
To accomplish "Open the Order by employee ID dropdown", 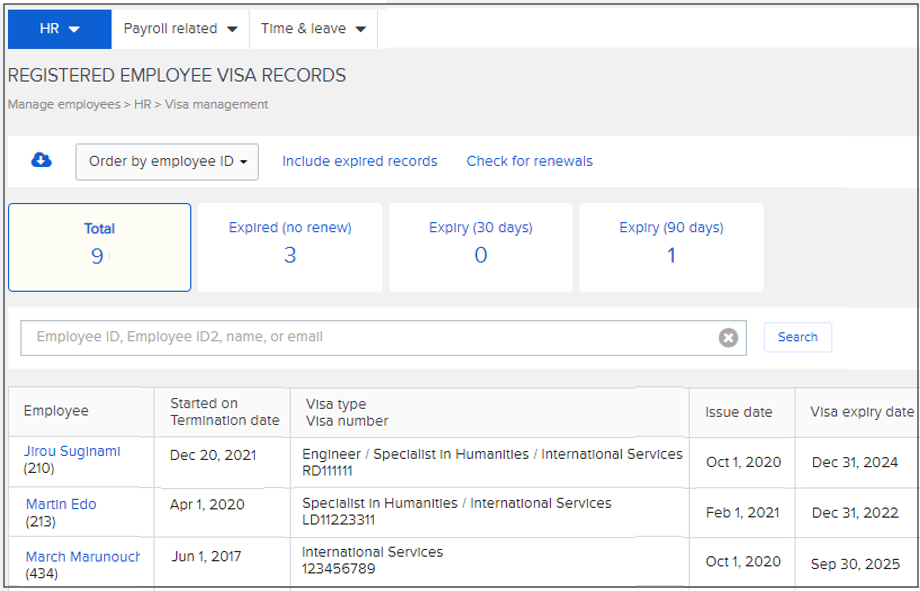I will pyautogui.click(x=166, y=161).
